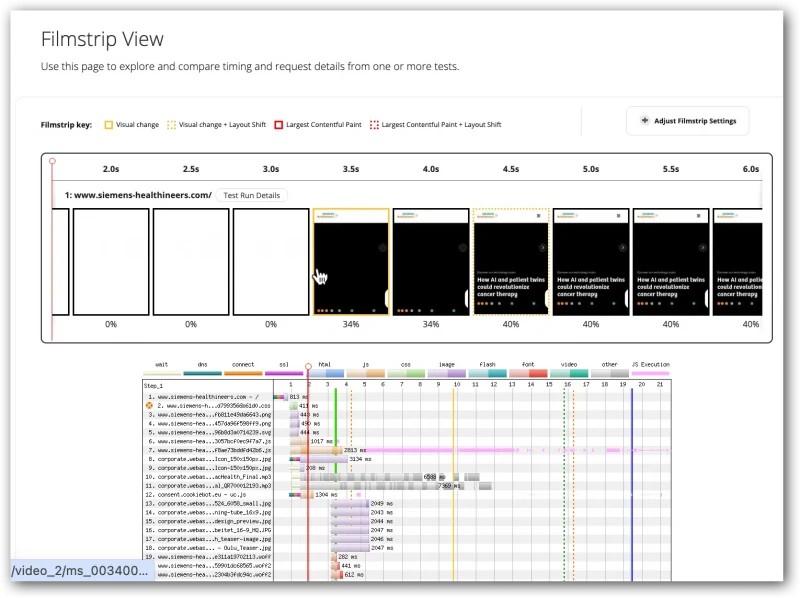Click the dotted red LCP + Layout Shift key icon
The height and width of the screenshot is (598, 800).
click(x=374, y=124)
